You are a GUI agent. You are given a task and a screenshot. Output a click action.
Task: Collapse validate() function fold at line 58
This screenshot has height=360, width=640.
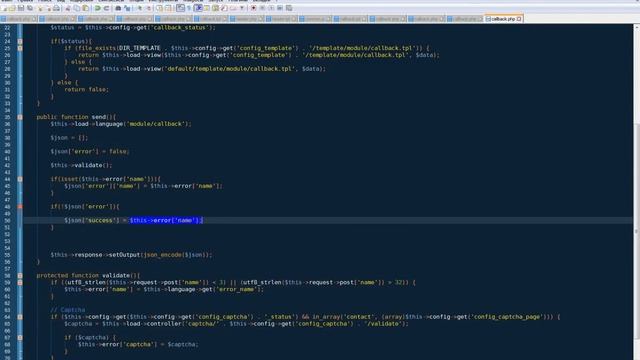coord(20,276)
